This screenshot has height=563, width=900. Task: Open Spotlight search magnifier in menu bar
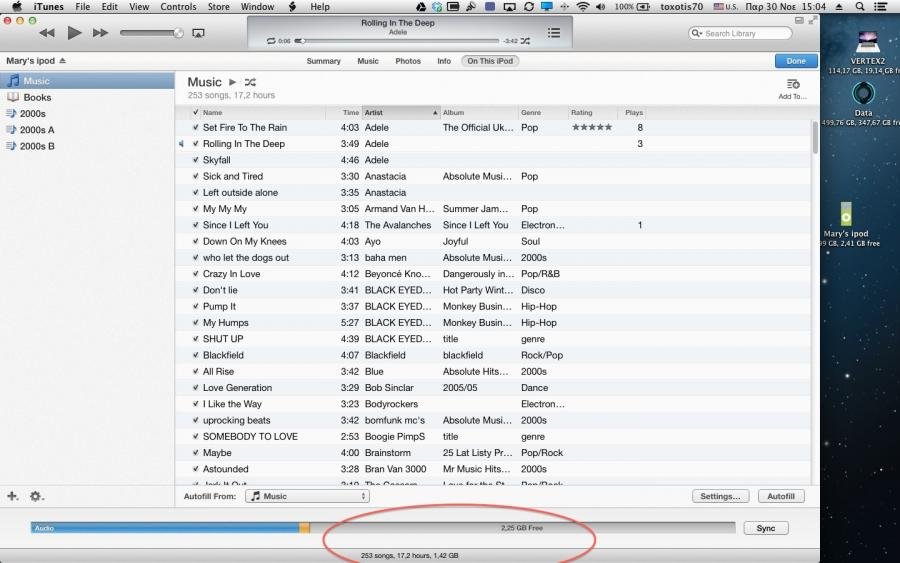(x=859, y=7)
